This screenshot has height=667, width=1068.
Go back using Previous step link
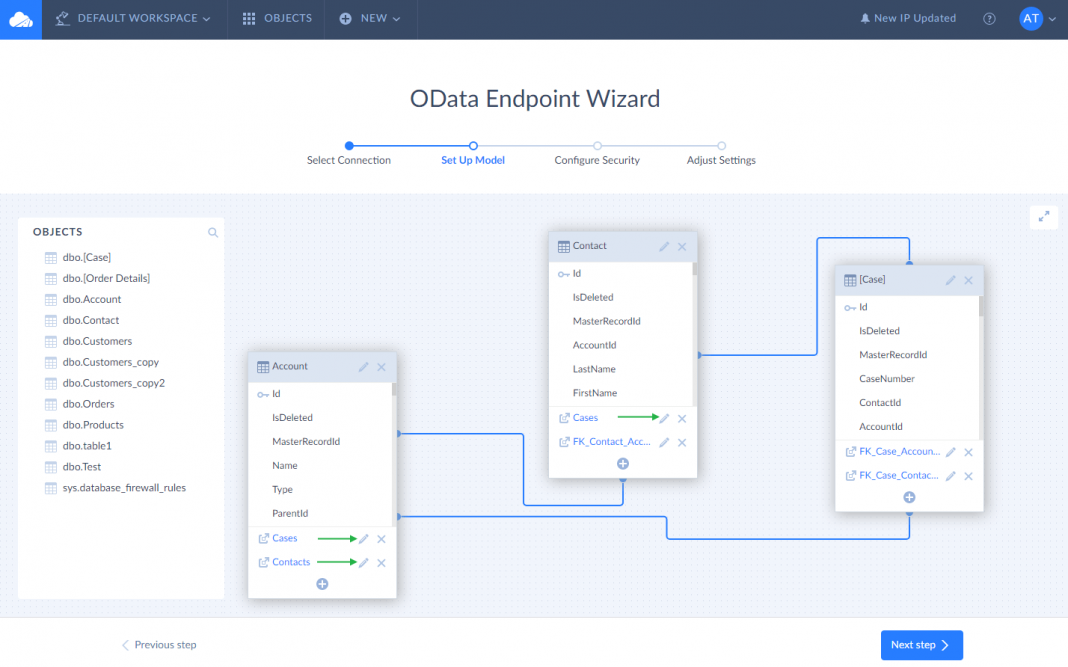click(158, 645)
